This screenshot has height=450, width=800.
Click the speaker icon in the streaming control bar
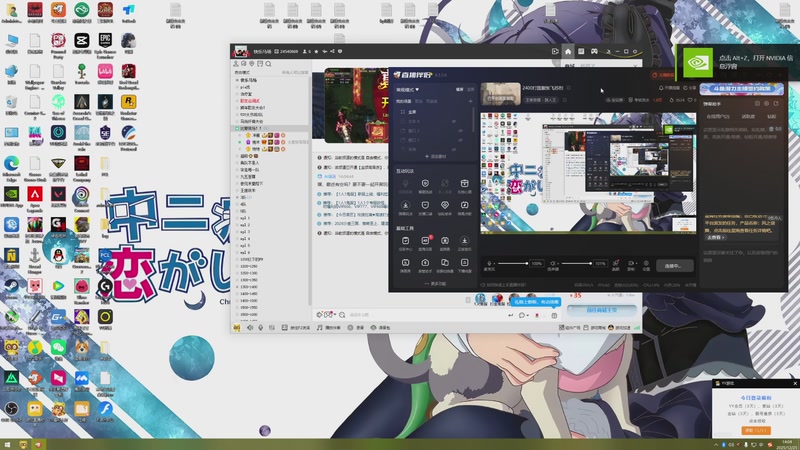(x=553, y=263)
